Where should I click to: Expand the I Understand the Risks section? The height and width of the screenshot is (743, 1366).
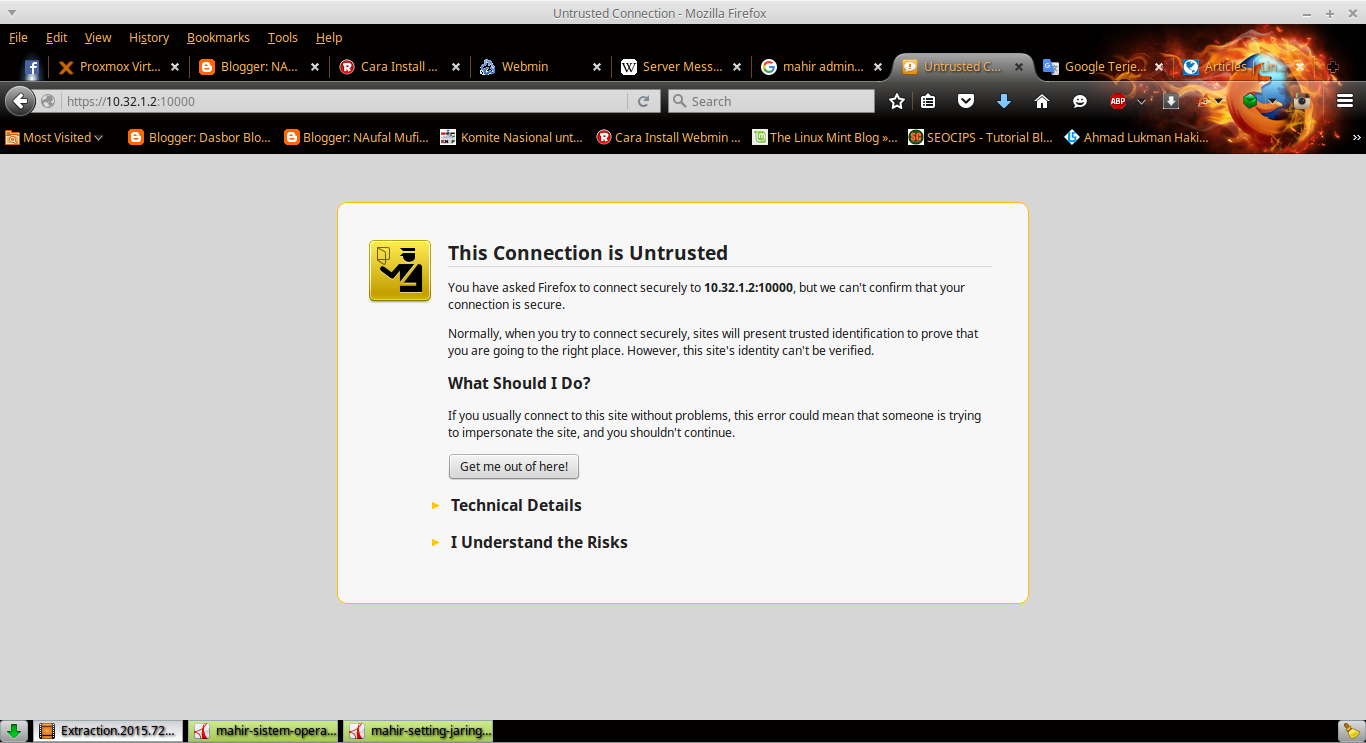[x=539, y=542]
